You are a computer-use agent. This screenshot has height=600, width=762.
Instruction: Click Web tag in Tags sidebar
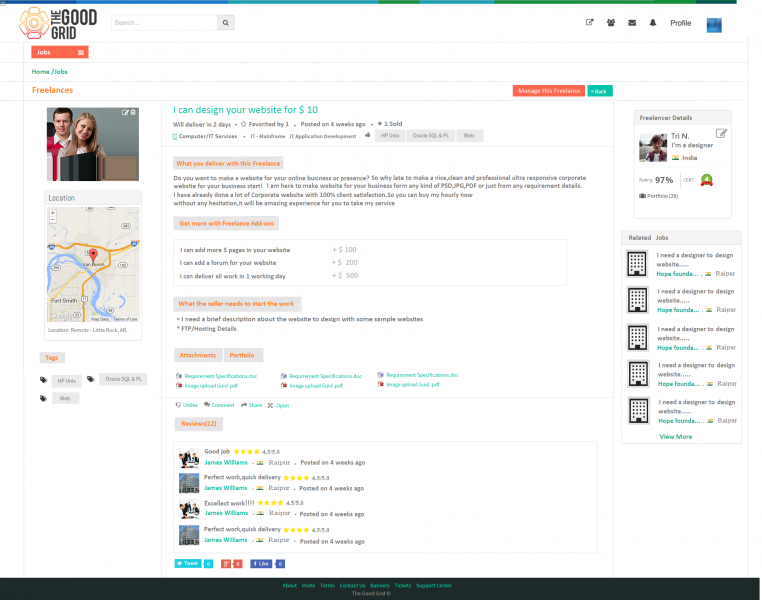click(x=65, y=398)
